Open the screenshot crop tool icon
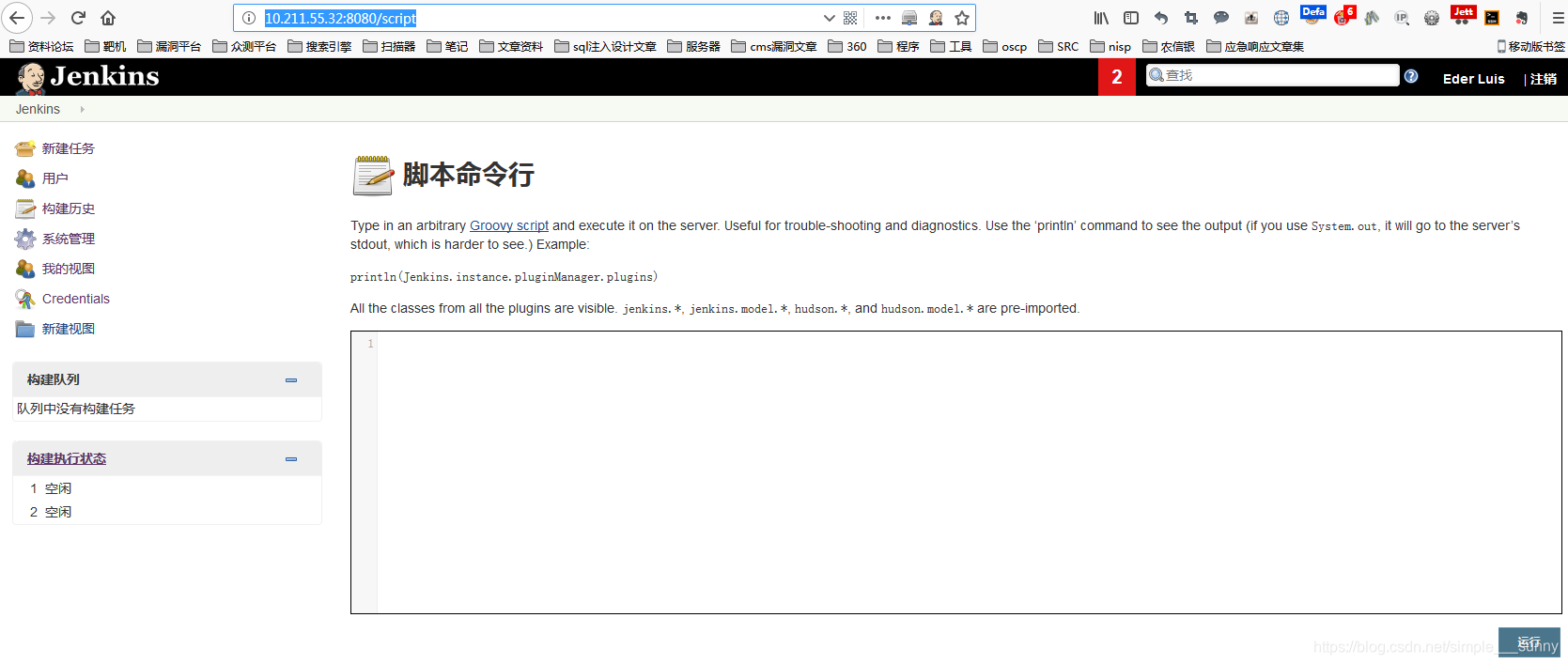Screen dimensions: 1568x664 (x=1191, y=18)
